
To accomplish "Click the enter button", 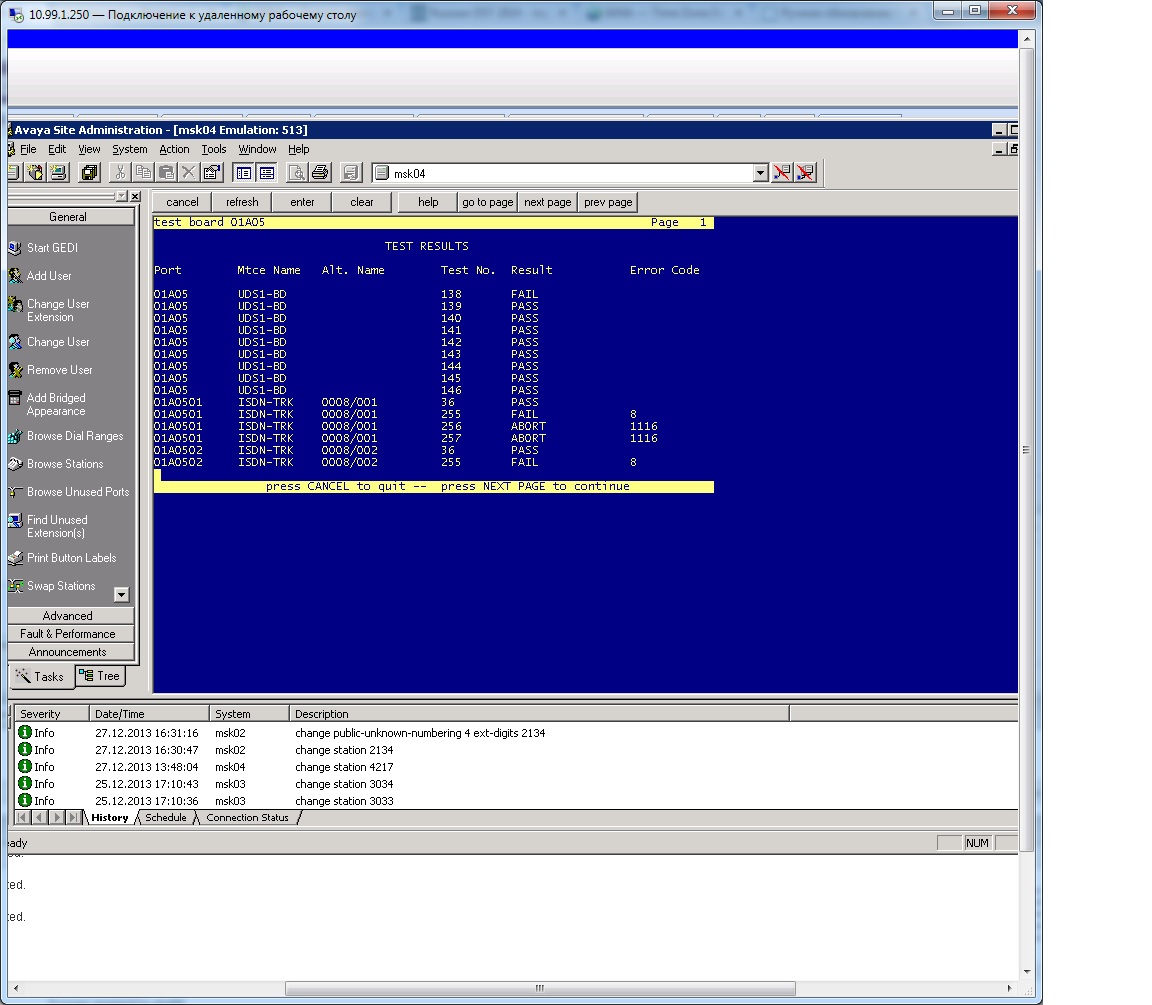I will pos(302,202).
